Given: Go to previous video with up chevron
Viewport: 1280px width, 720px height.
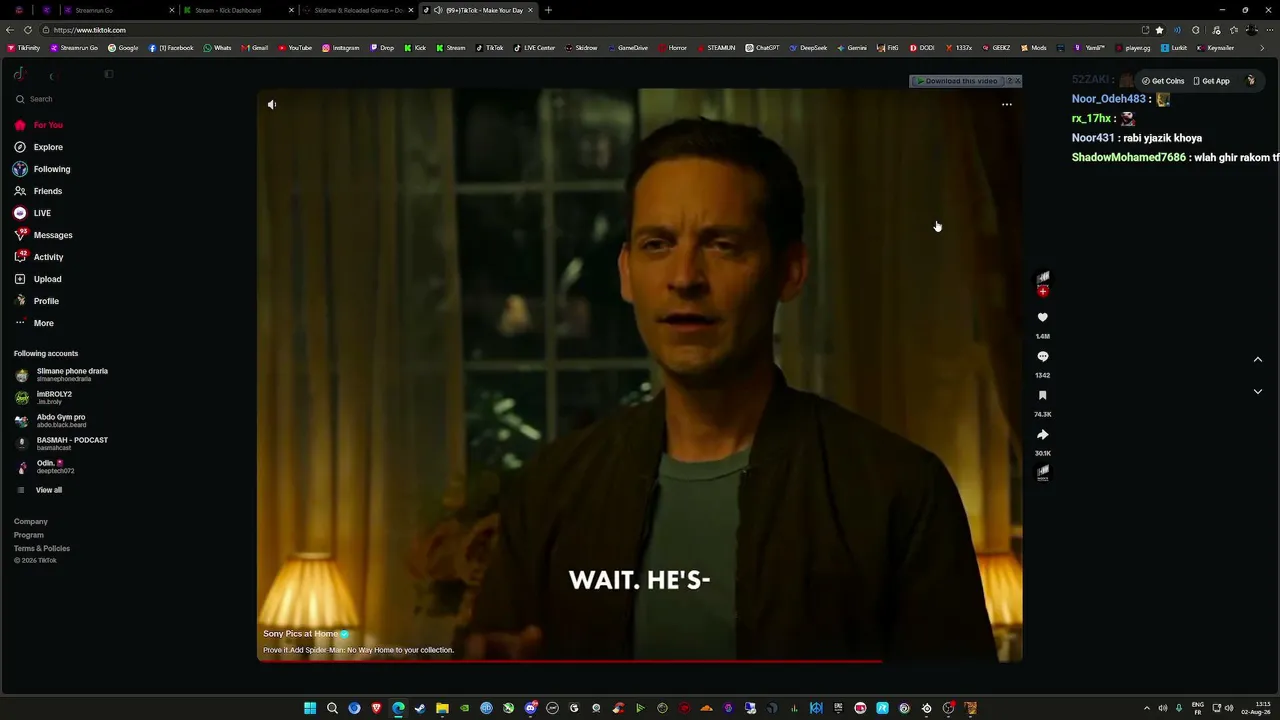Looking at the screenshot, I should coord(1258,359).
